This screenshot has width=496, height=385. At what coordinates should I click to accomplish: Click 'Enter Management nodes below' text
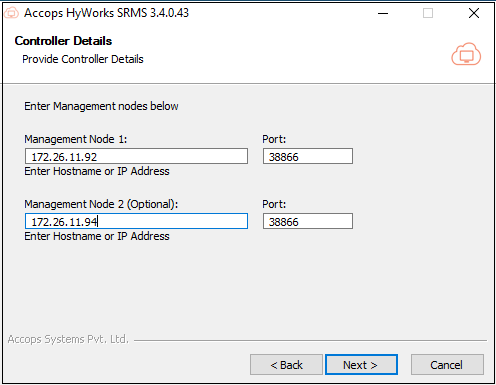(x=101, y=106)
